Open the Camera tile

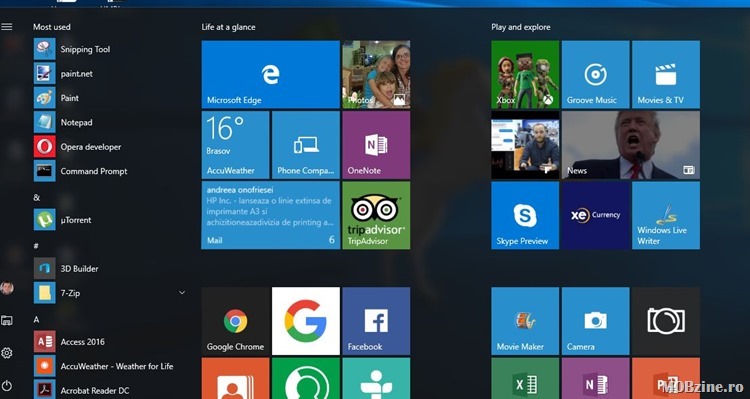596,321
